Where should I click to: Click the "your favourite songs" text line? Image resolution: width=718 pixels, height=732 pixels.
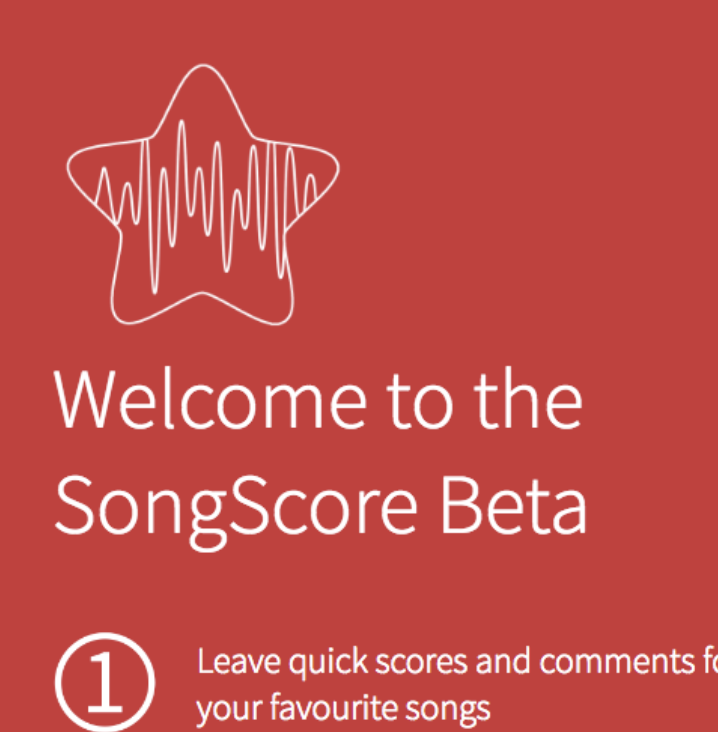coord(343,709)
